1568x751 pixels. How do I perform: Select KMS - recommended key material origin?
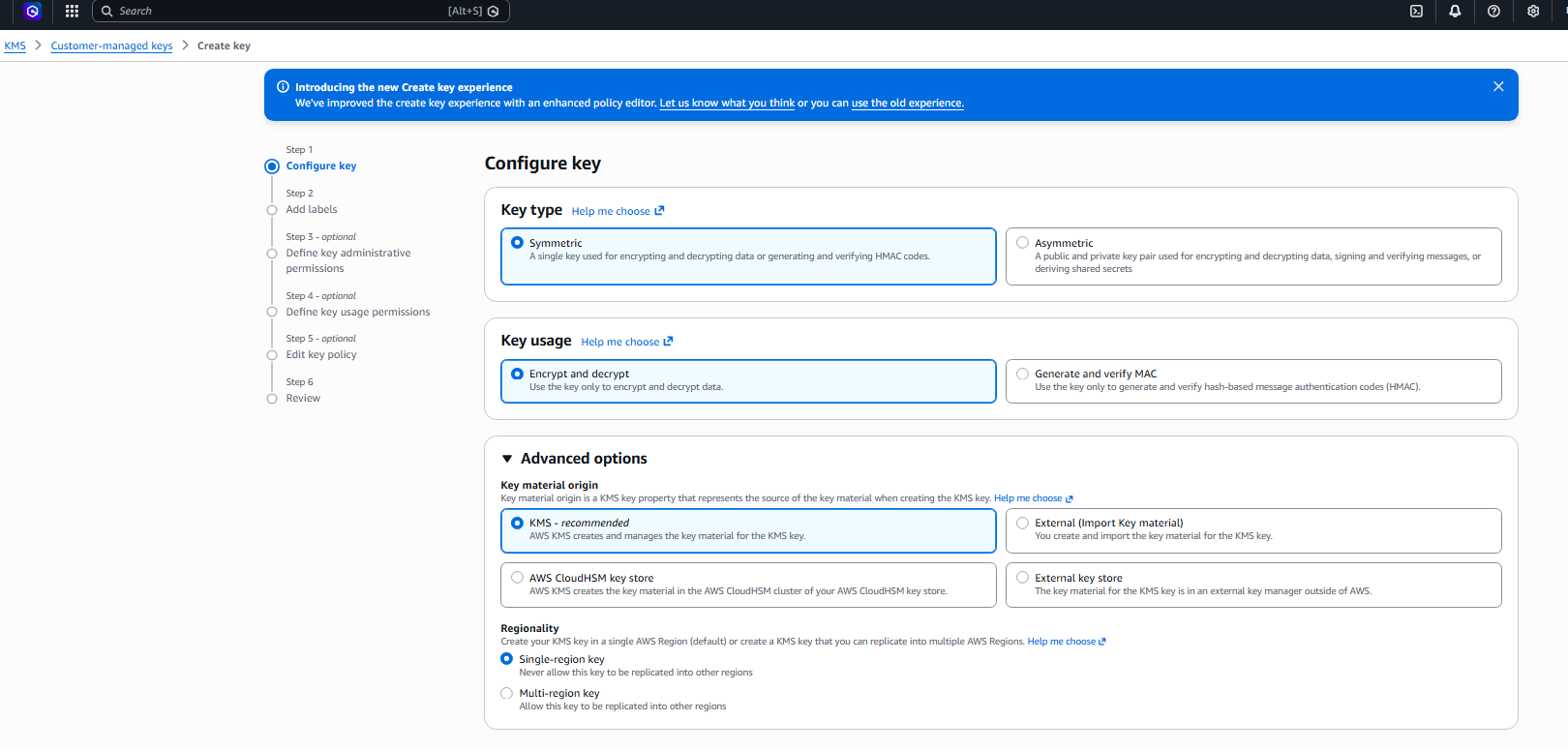(748, 530)
